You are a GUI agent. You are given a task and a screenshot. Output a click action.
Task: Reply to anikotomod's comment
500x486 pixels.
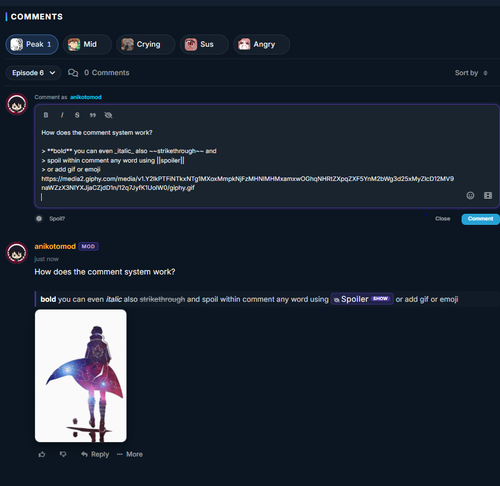click(x=95, y=454)
